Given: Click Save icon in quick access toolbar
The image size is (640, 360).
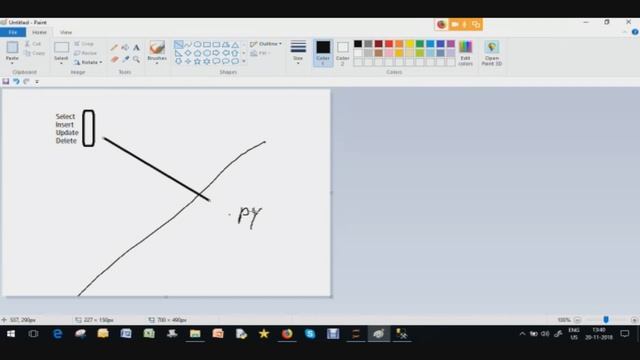Looking at the screenshot, I should pyautogui.click(x=6, y=82).
